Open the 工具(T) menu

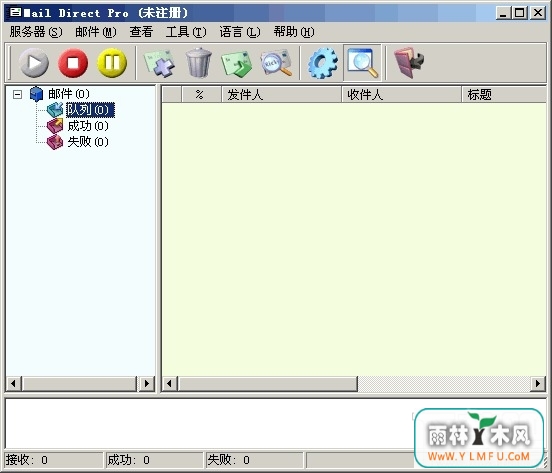point(186,32)
